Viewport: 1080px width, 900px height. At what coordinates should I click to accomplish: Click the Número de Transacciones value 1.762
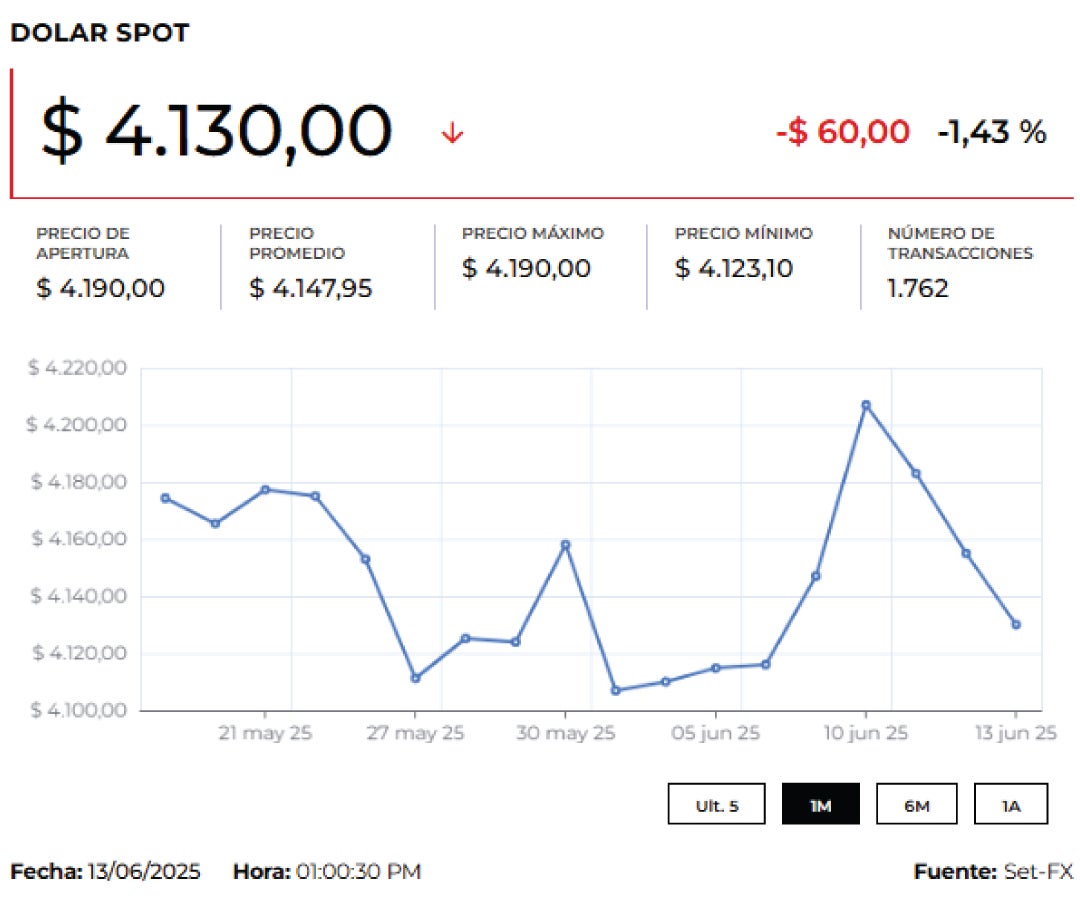[918, 289]
